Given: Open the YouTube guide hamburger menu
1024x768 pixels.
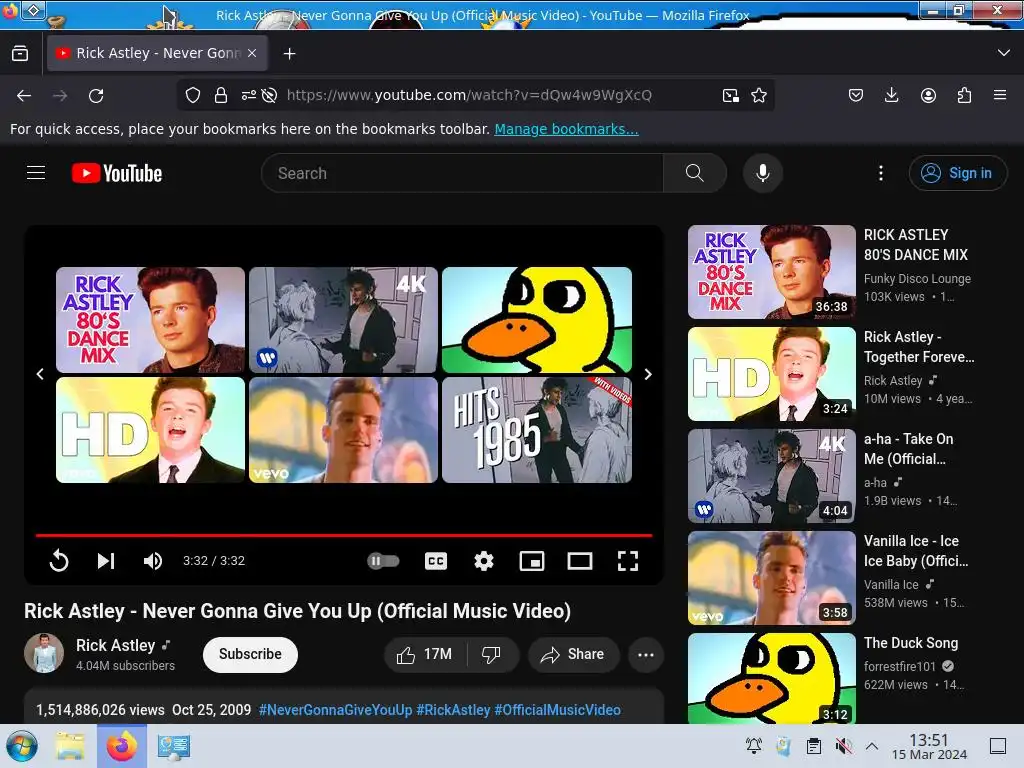Looking at the screenshot, I should tap(36, 173).
